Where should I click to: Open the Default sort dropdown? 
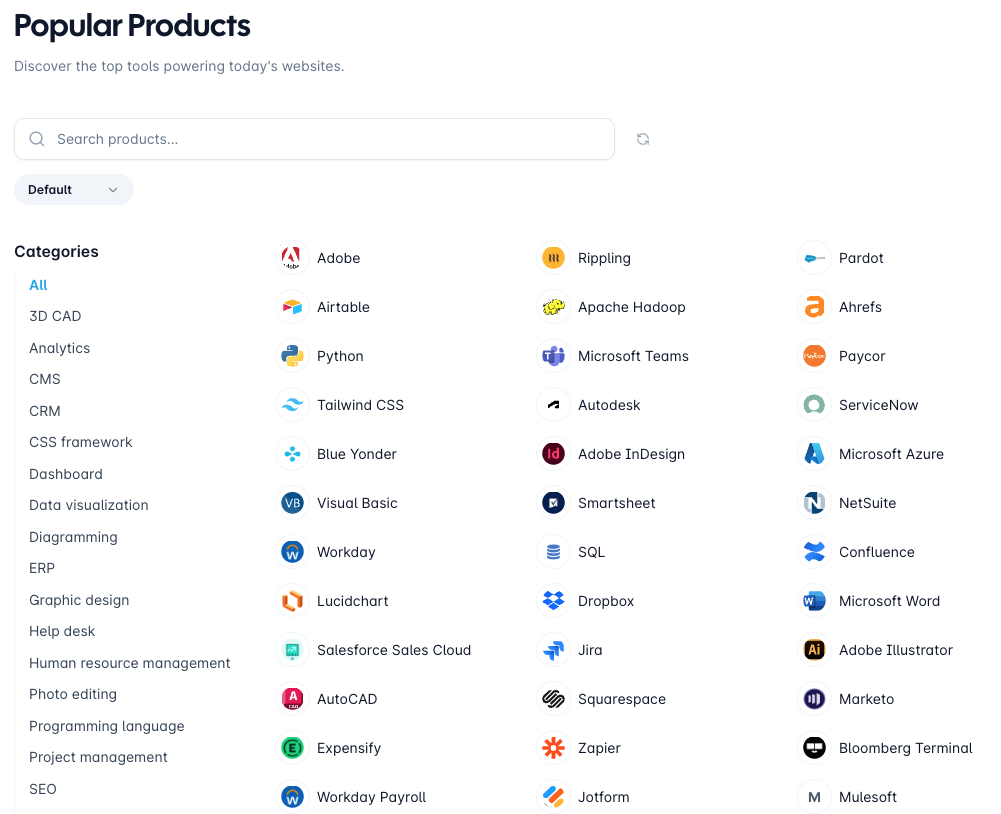(x=74, y=190)
